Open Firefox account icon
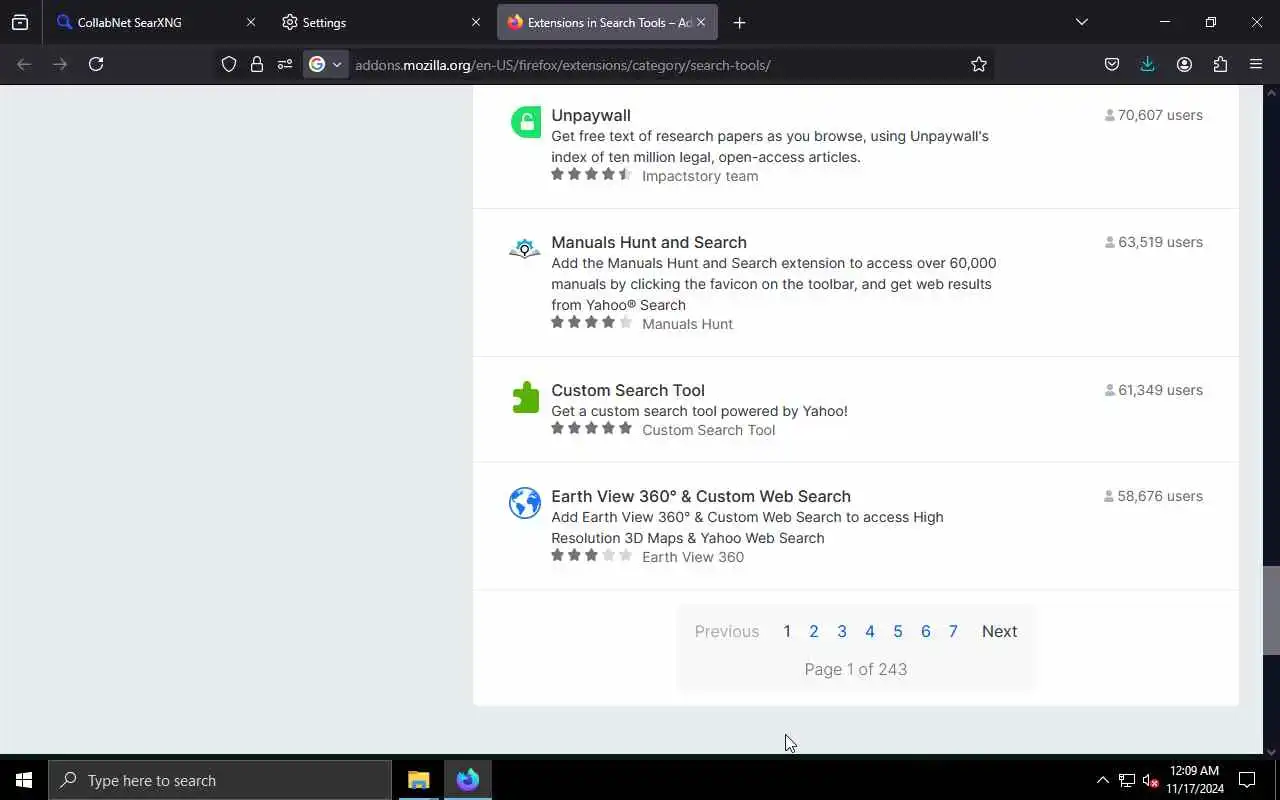 coord(1184,64)
